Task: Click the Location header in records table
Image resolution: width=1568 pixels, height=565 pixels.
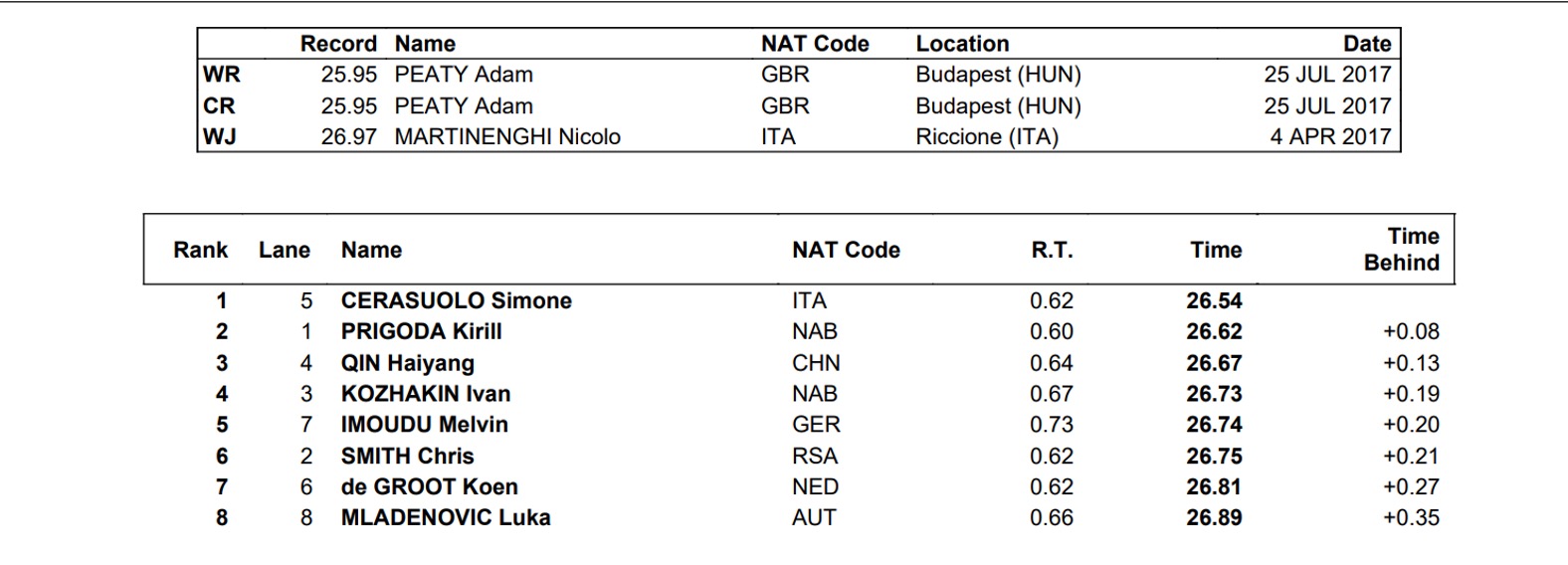Action: (961, 44)
